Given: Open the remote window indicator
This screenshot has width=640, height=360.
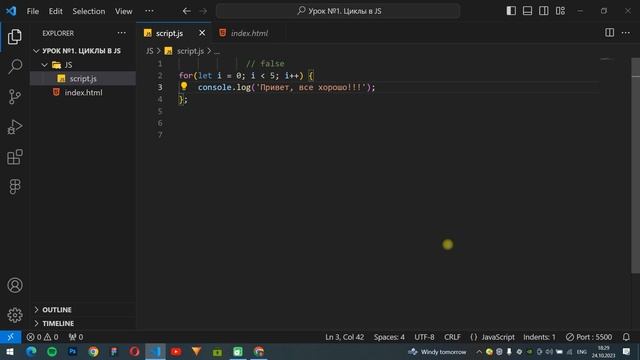Looking at the screenshot, I should click(11, 337).
